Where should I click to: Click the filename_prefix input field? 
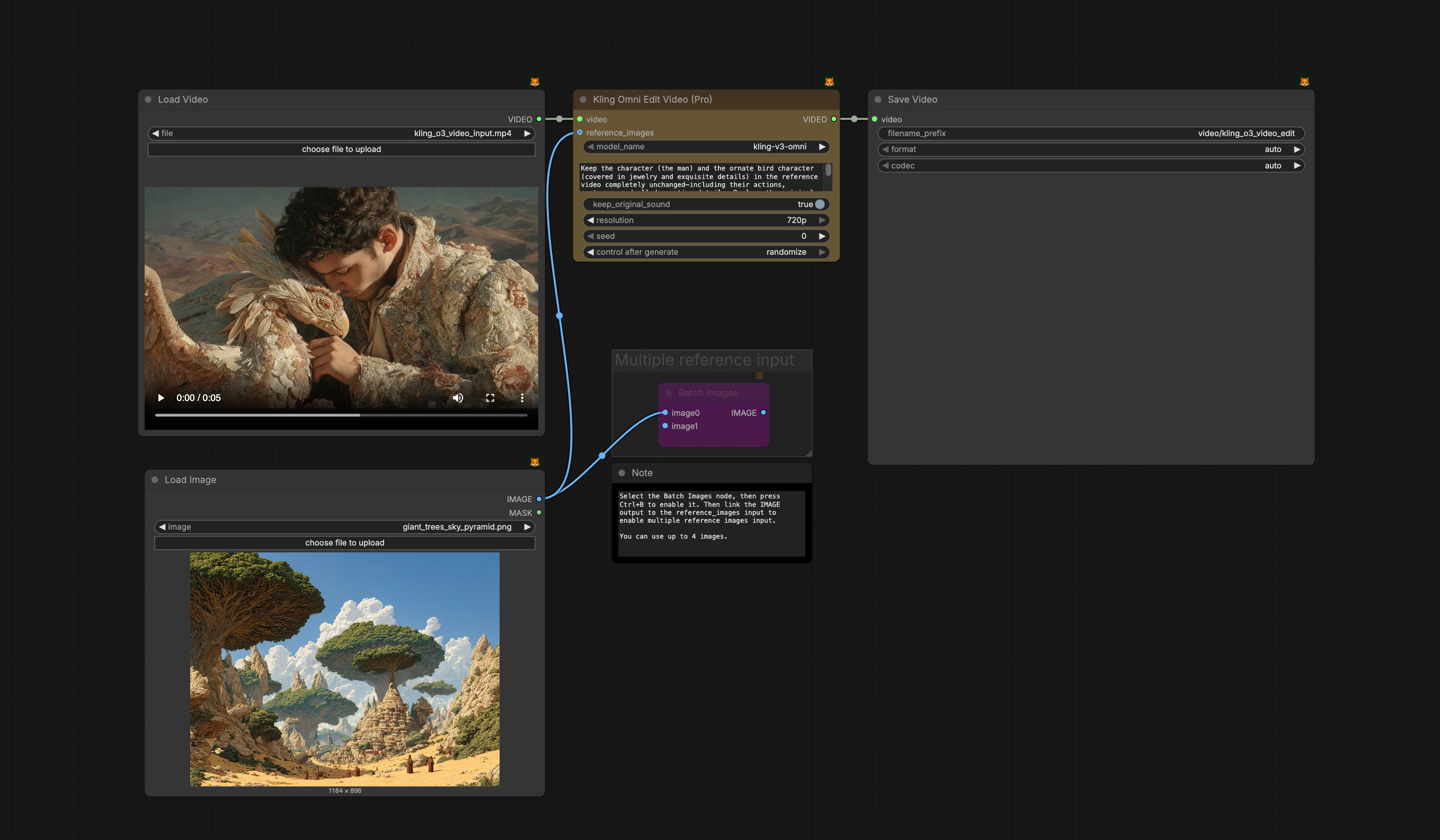[1090, 133]
